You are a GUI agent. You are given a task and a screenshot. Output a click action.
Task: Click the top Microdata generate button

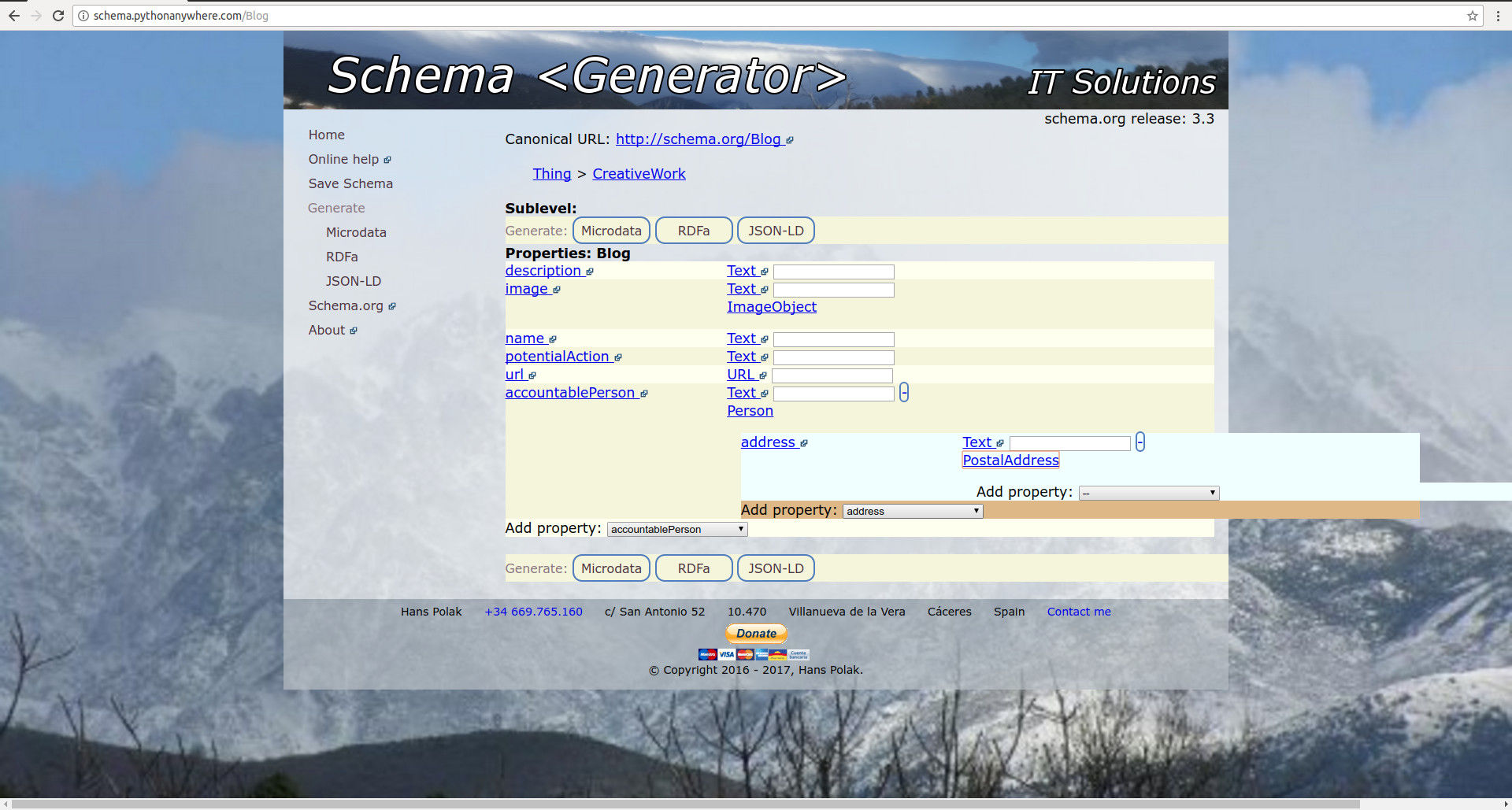611,231
